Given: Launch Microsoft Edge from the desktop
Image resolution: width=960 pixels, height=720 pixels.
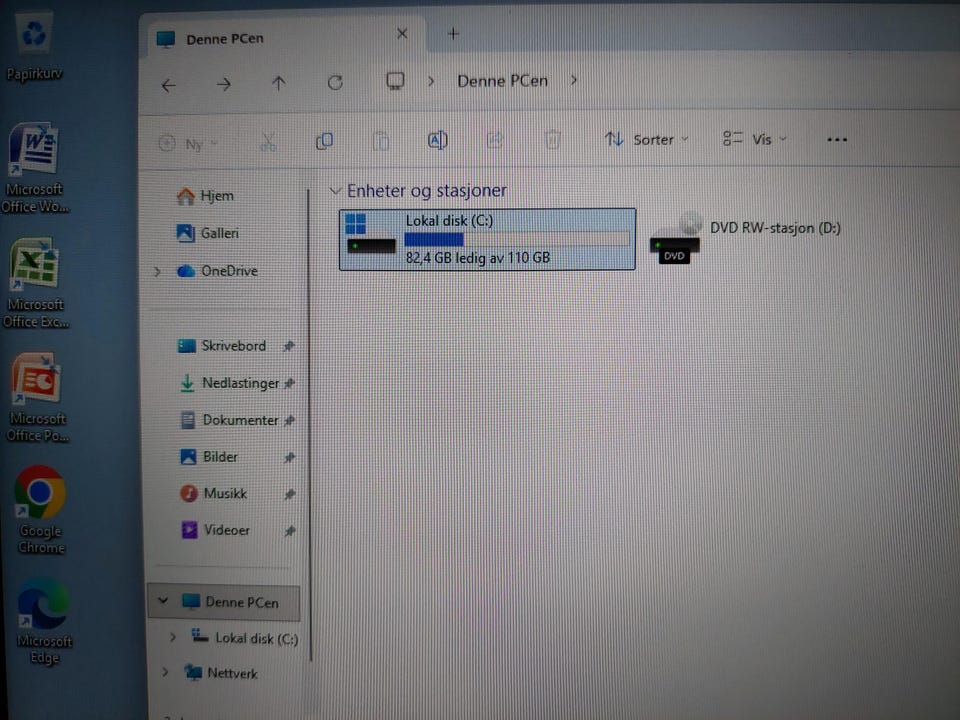Looking at the screenshot, I should [x=43, y=621].
